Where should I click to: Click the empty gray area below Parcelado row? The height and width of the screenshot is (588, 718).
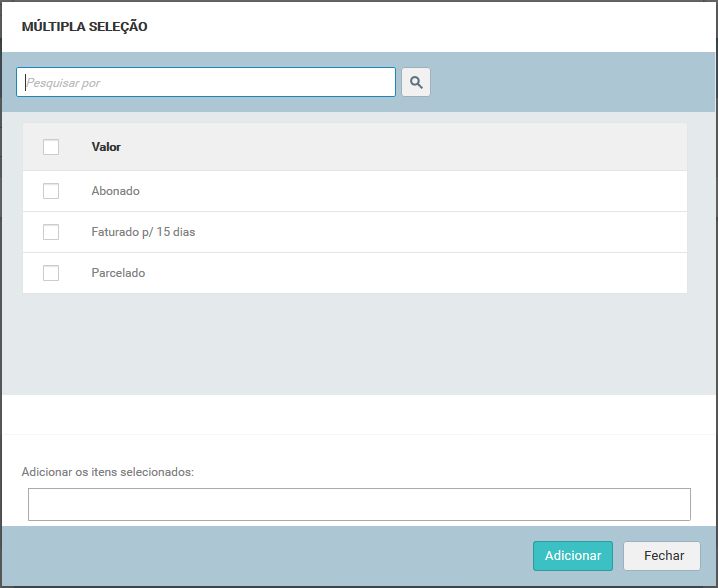(355, 343)
